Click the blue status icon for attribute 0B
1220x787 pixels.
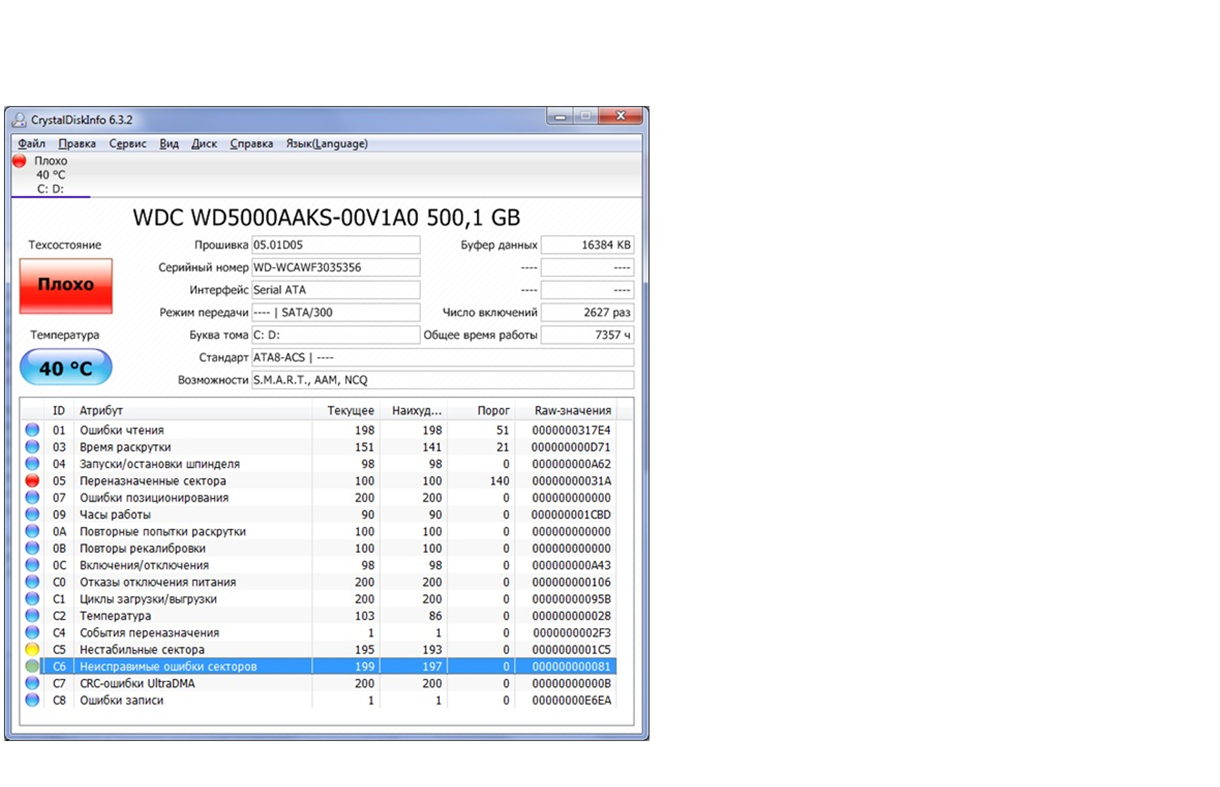[32, 548]
